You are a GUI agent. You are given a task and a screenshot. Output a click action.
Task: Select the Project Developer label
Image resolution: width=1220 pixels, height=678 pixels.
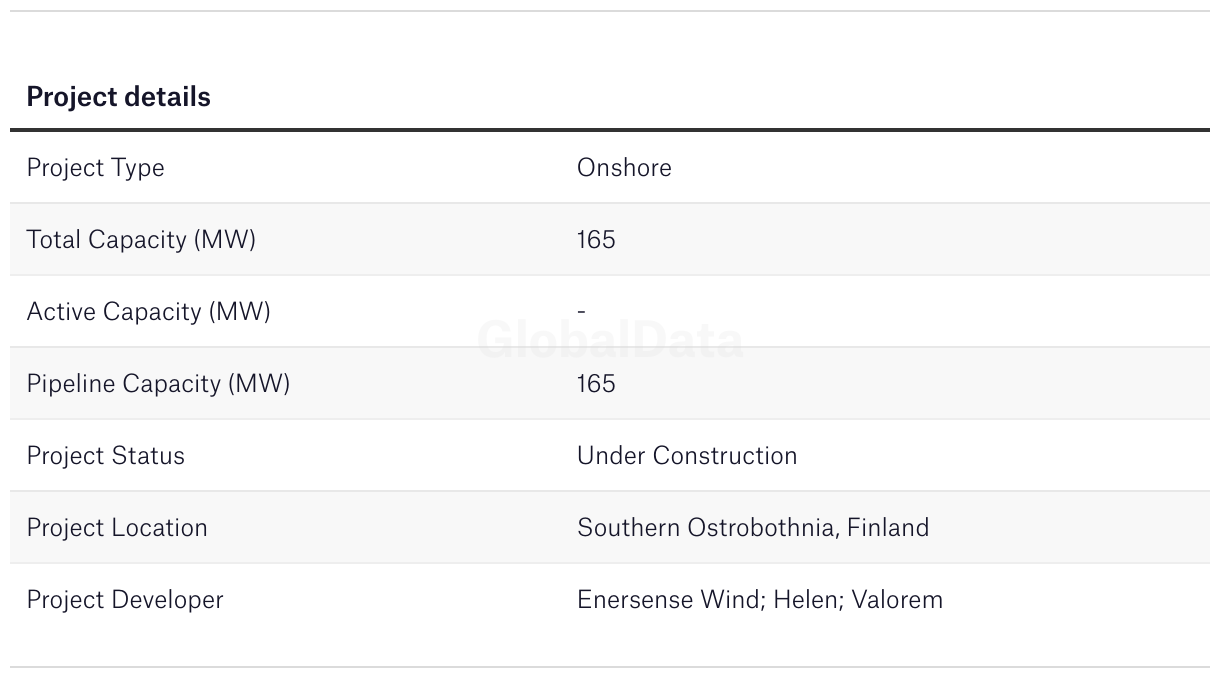(125, 600)
